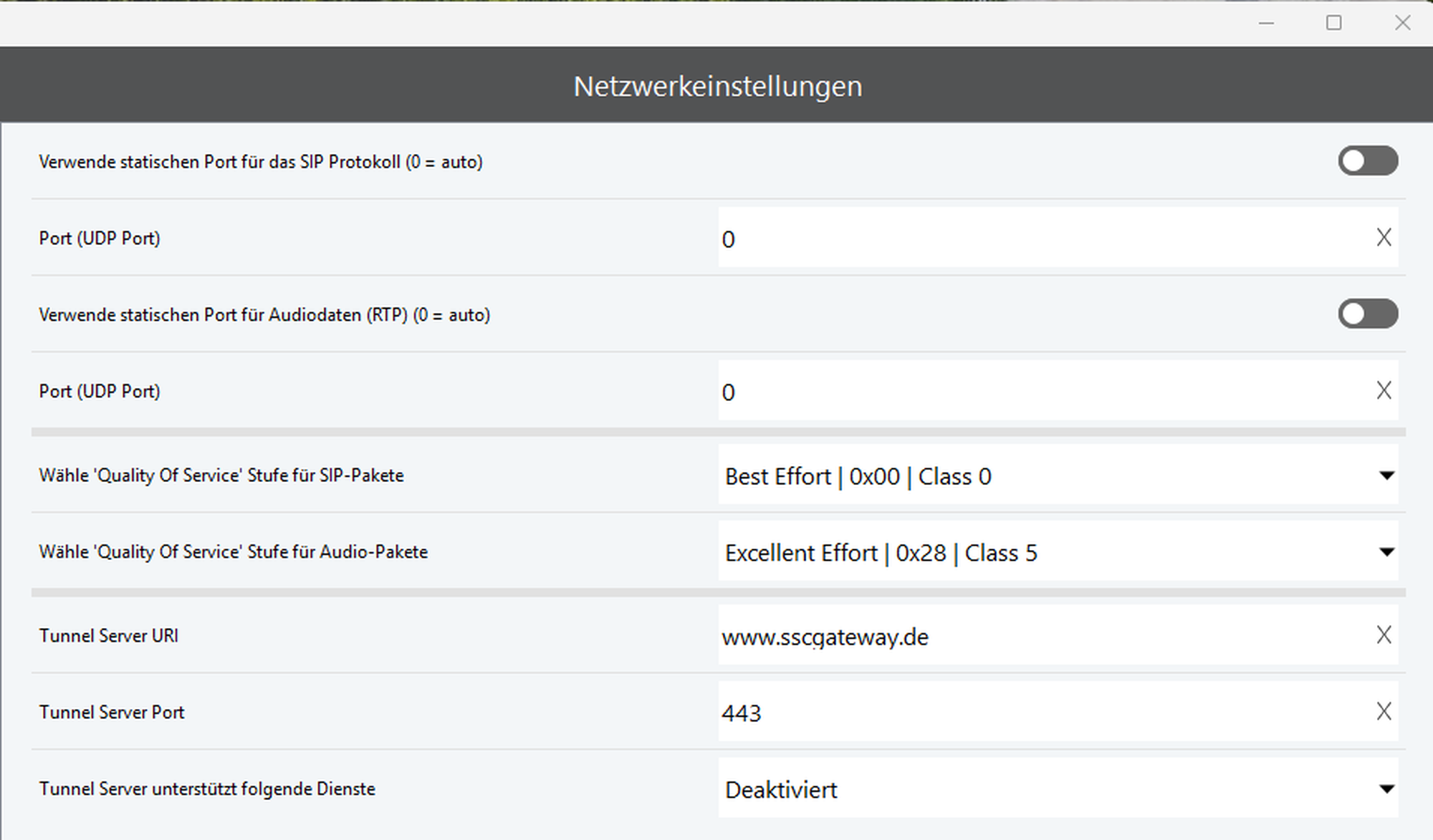Viewport: 1433px width, 840px height.
Task: Clear the Tunnel Server Port field
Action: coord(1384,712)
